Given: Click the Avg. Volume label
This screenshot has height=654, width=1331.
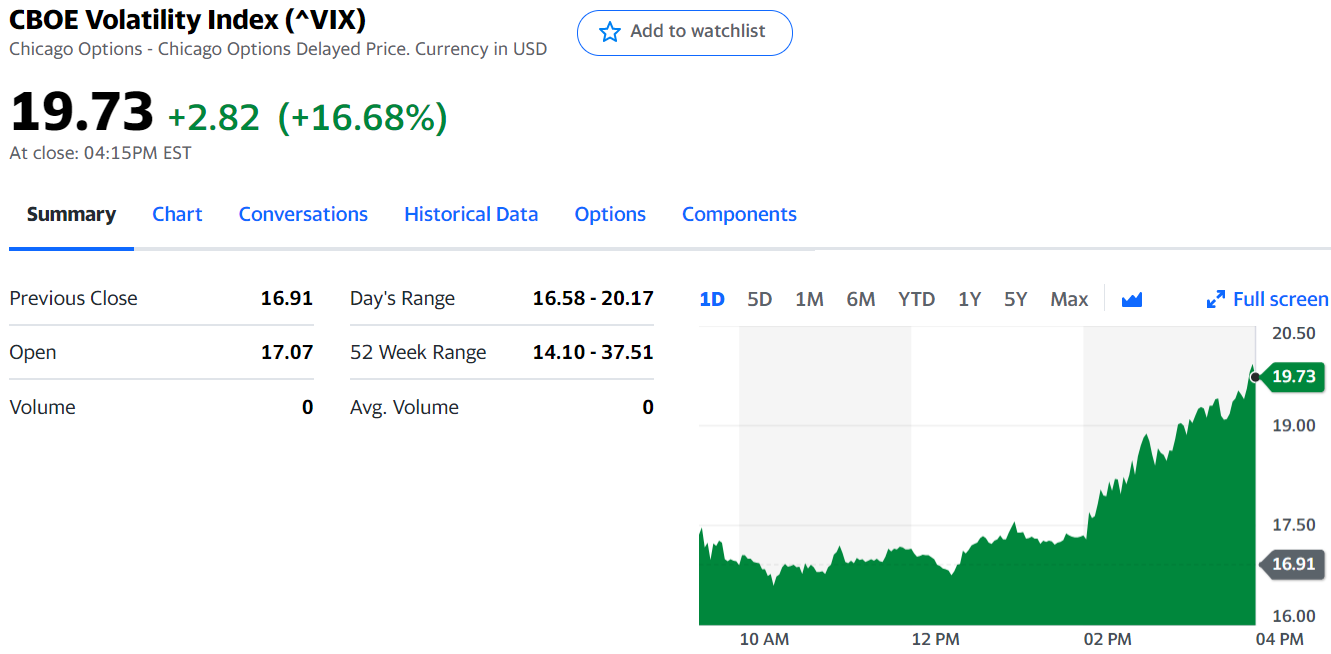Looking at the screenshot, I should pyautogui.click(x=404, y=407).
